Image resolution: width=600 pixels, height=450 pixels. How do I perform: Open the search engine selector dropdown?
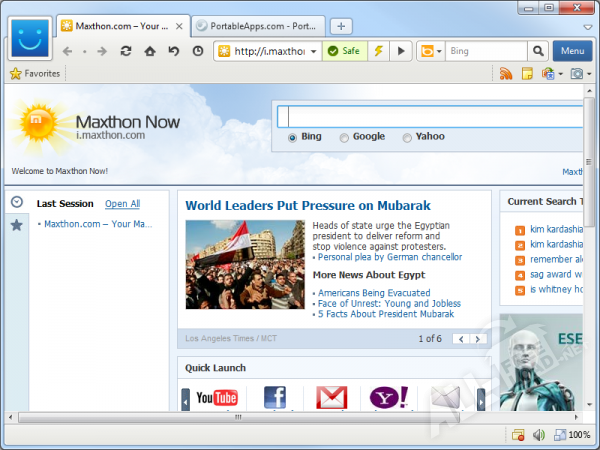point(432,51)
